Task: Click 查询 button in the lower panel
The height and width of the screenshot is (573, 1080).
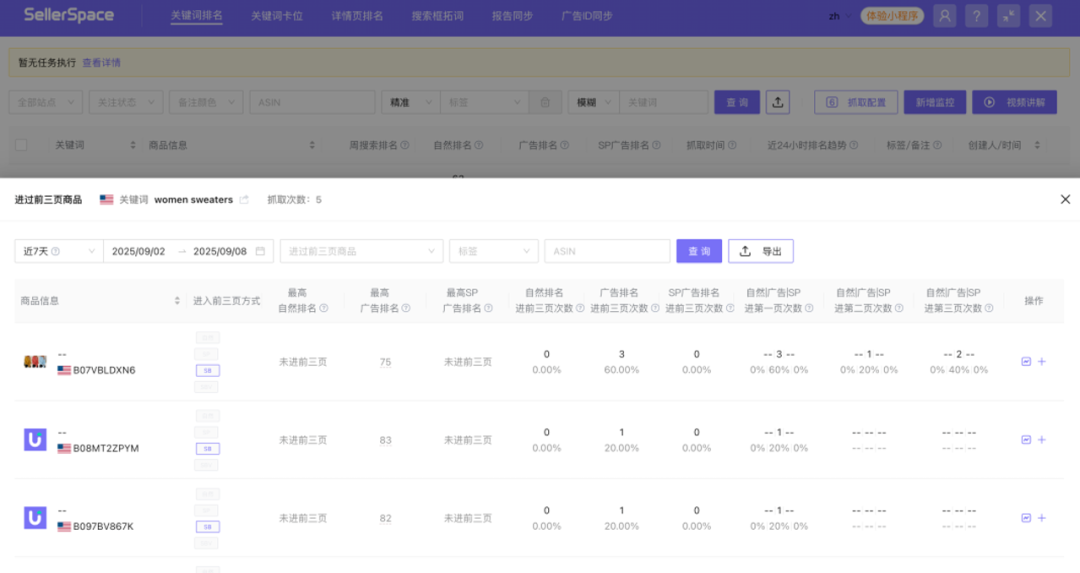Action: (x=699, y=251)
